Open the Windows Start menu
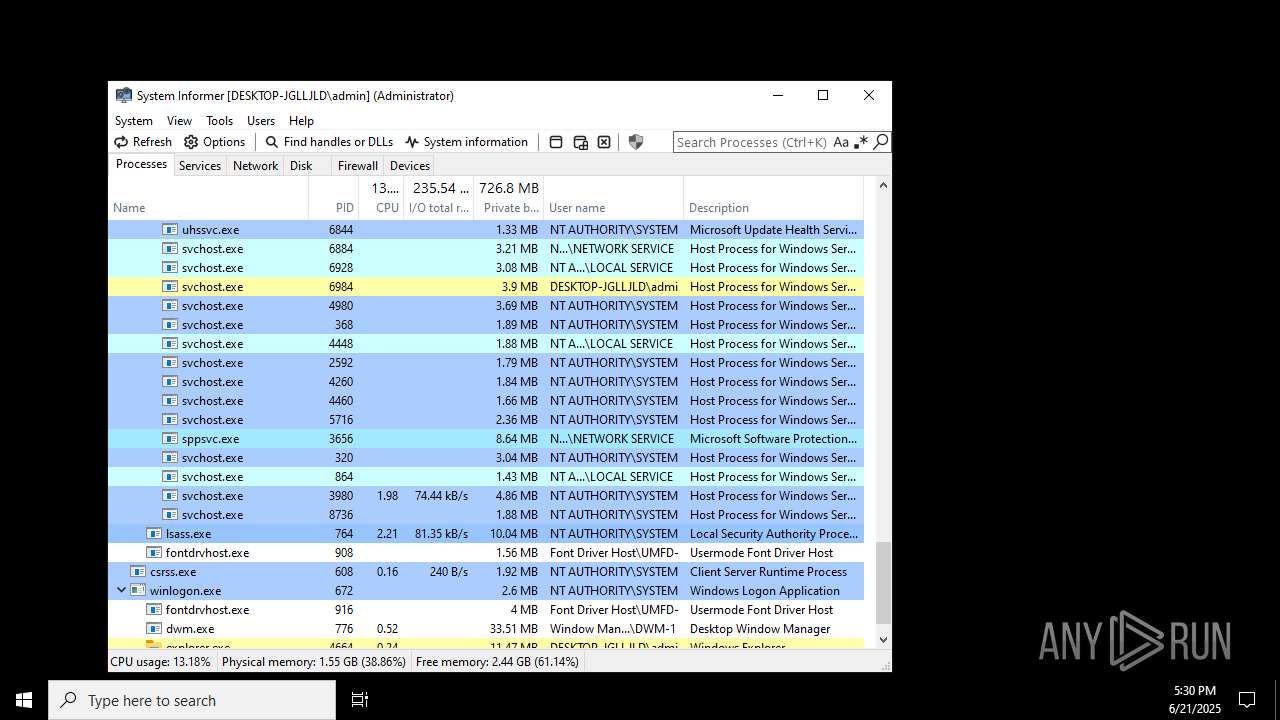1280x720 pixels. point(24,700)
